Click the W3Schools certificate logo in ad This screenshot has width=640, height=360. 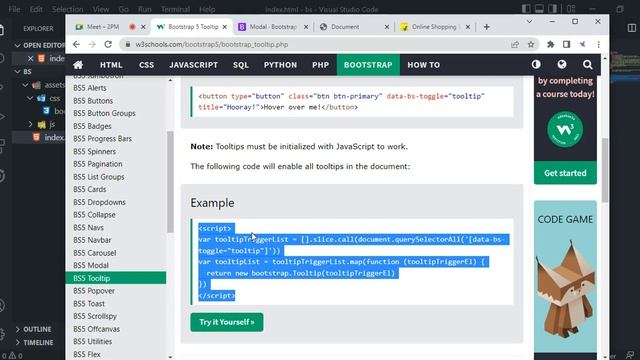(565, 129)
